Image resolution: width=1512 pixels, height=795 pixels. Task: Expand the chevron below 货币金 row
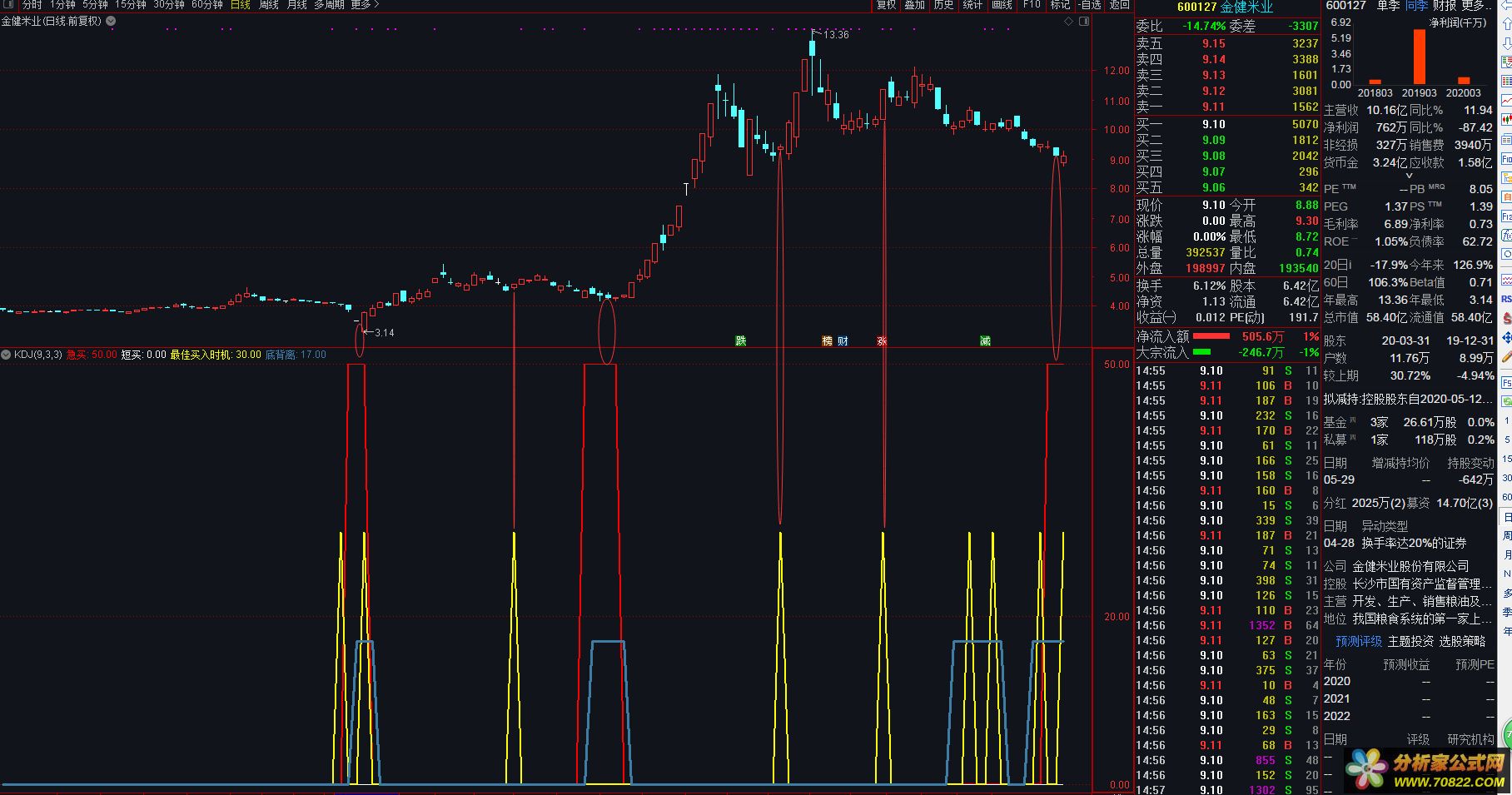tap(1409, 176)
